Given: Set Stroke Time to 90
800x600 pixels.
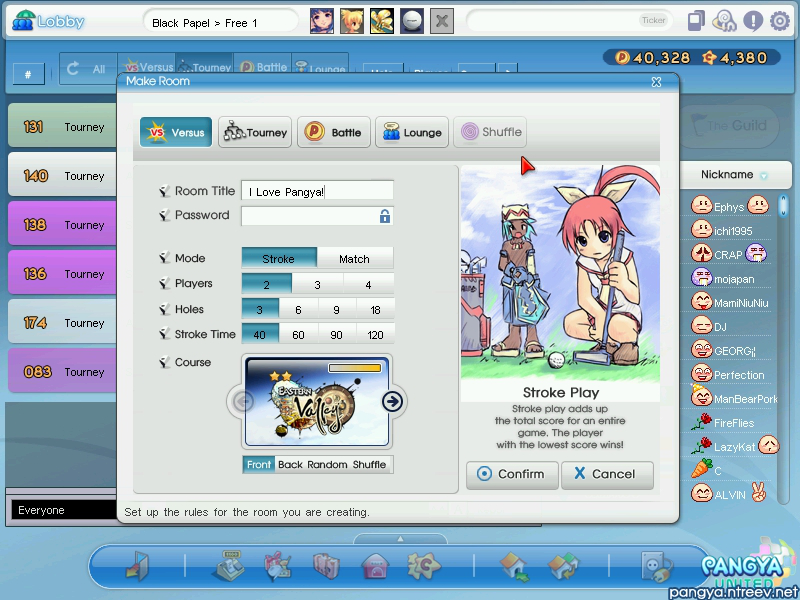Looking at the screenshot, I should pyautogui.click(x=337, y=334).
